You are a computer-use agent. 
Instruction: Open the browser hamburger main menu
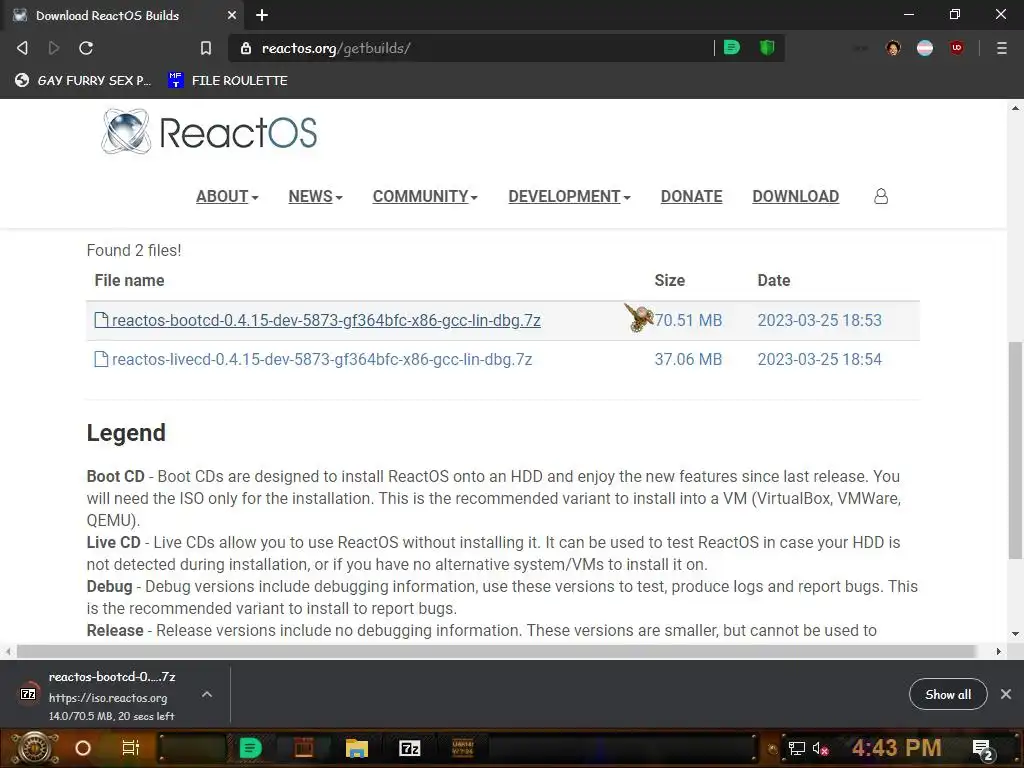pos(1002,48)
